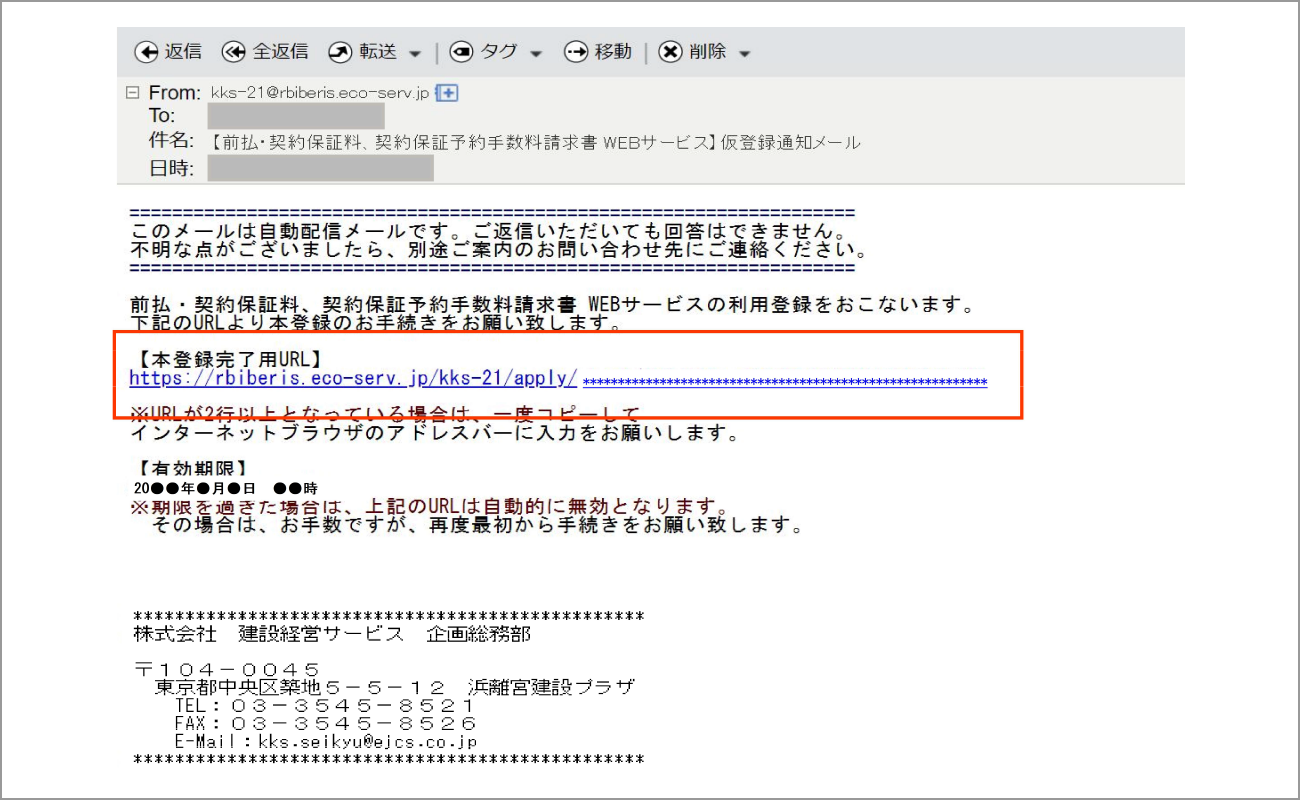This screenshot has width=1300, height=800.
Task: Click the 削除 delete X icon
Action: 670,52
